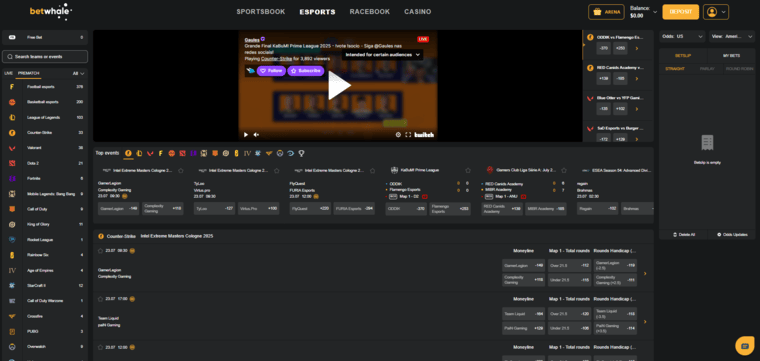The image size is (760, 361).
Task: Open PUBG sidebar category
Action: (x=45, y=331)
